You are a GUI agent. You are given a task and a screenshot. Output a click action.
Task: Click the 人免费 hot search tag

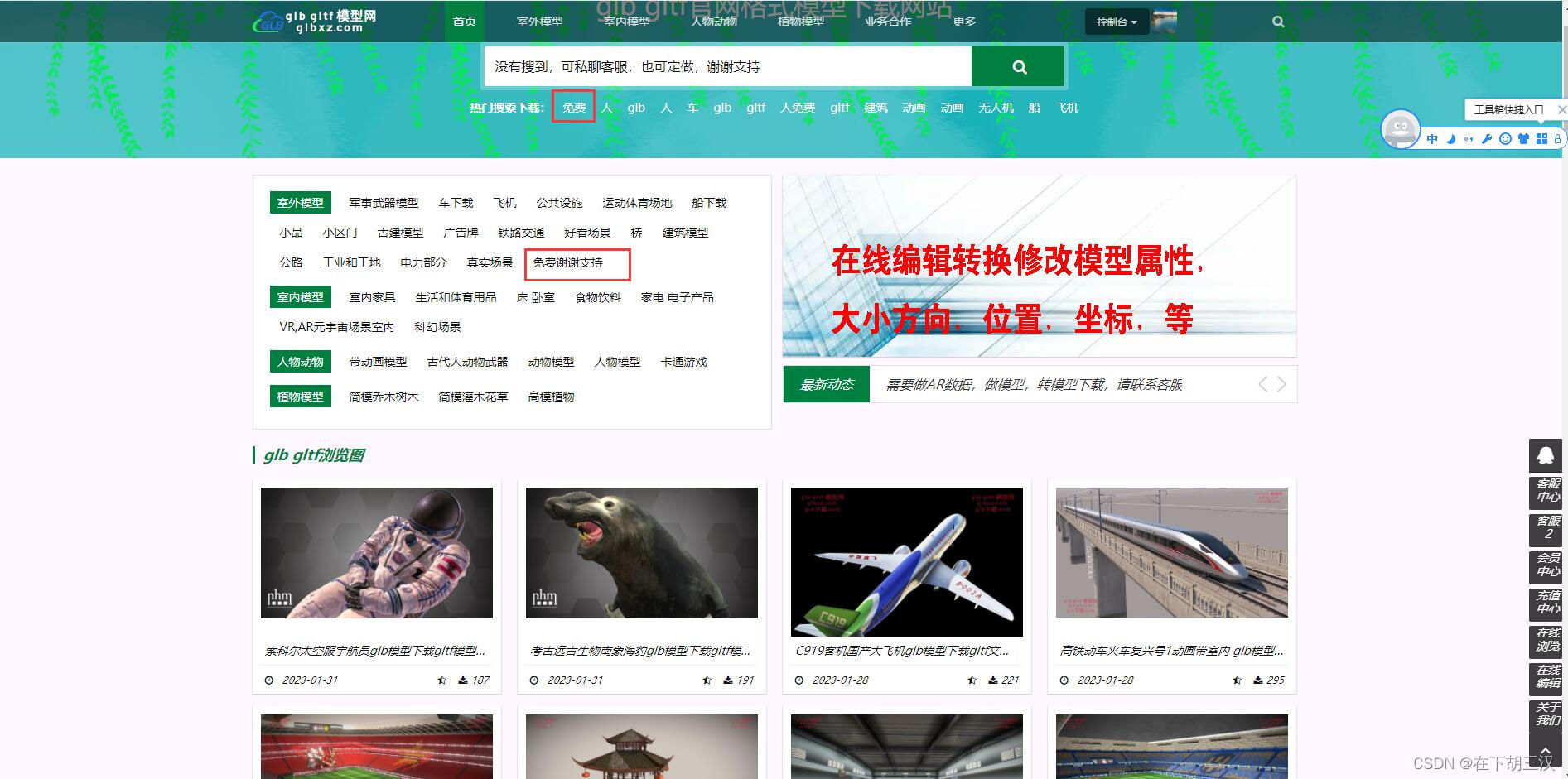[x=798, y=108]
